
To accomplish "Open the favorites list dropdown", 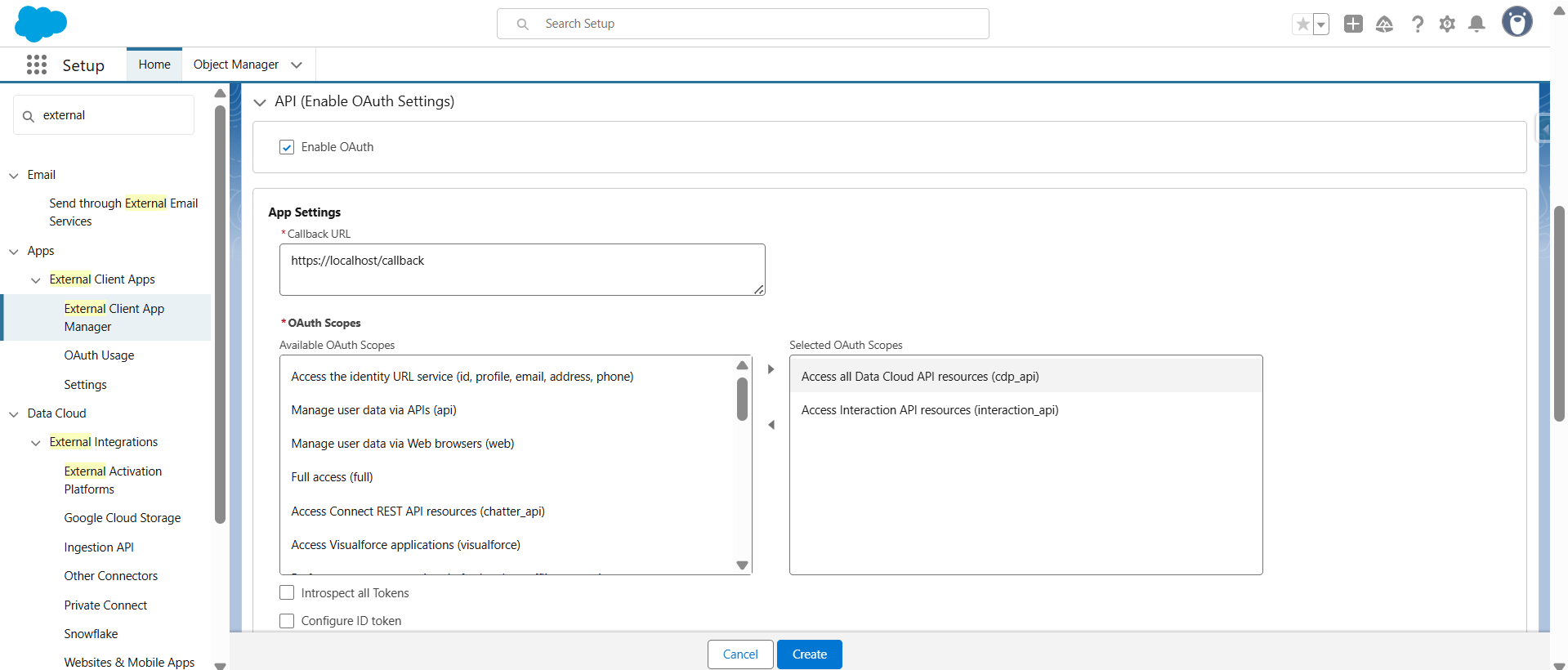I will 1320,25.
